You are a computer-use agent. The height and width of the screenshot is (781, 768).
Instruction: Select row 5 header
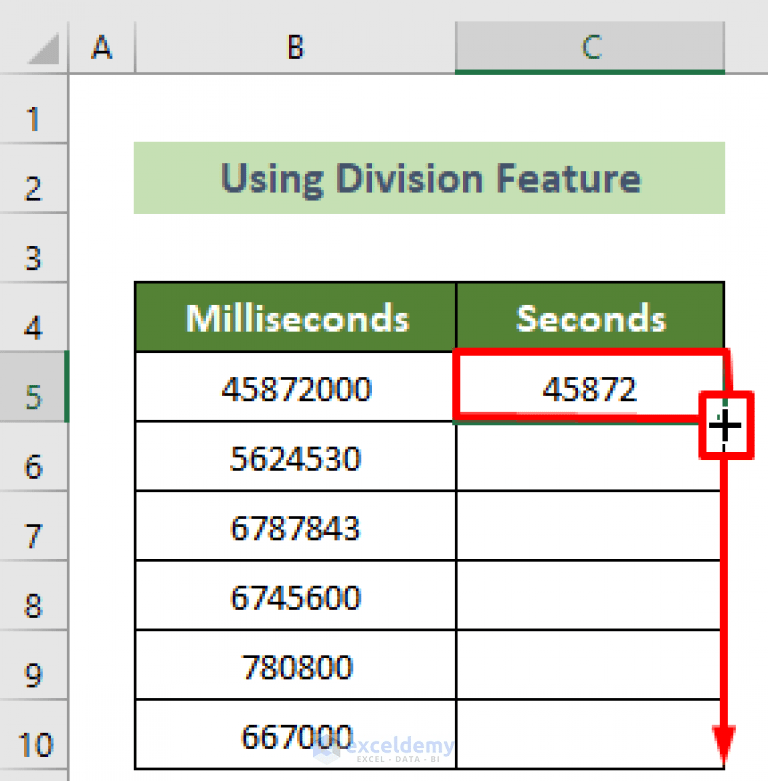pos(33,387)
